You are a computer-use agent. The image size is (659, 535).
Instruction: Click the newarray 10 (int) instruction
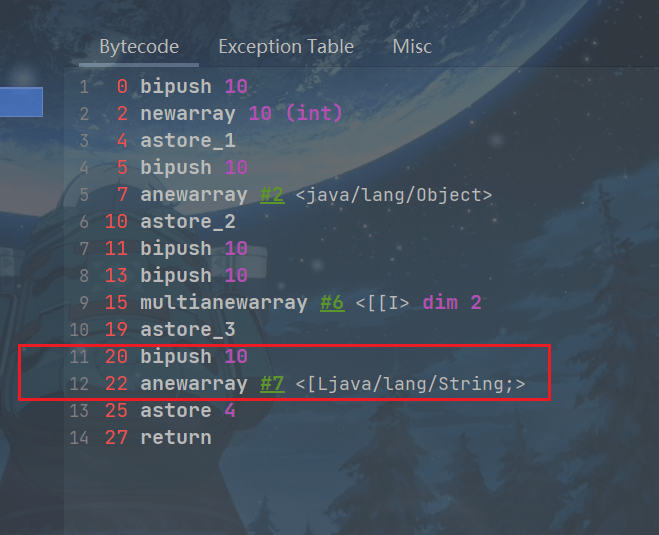241,114
